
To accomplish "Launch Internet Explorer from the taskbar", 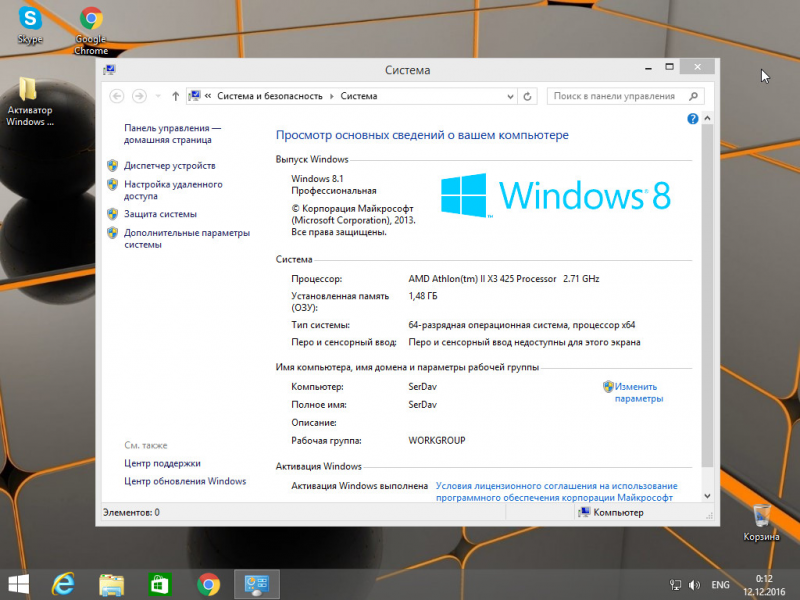I will pyautogui.click(x=63, y=584).
